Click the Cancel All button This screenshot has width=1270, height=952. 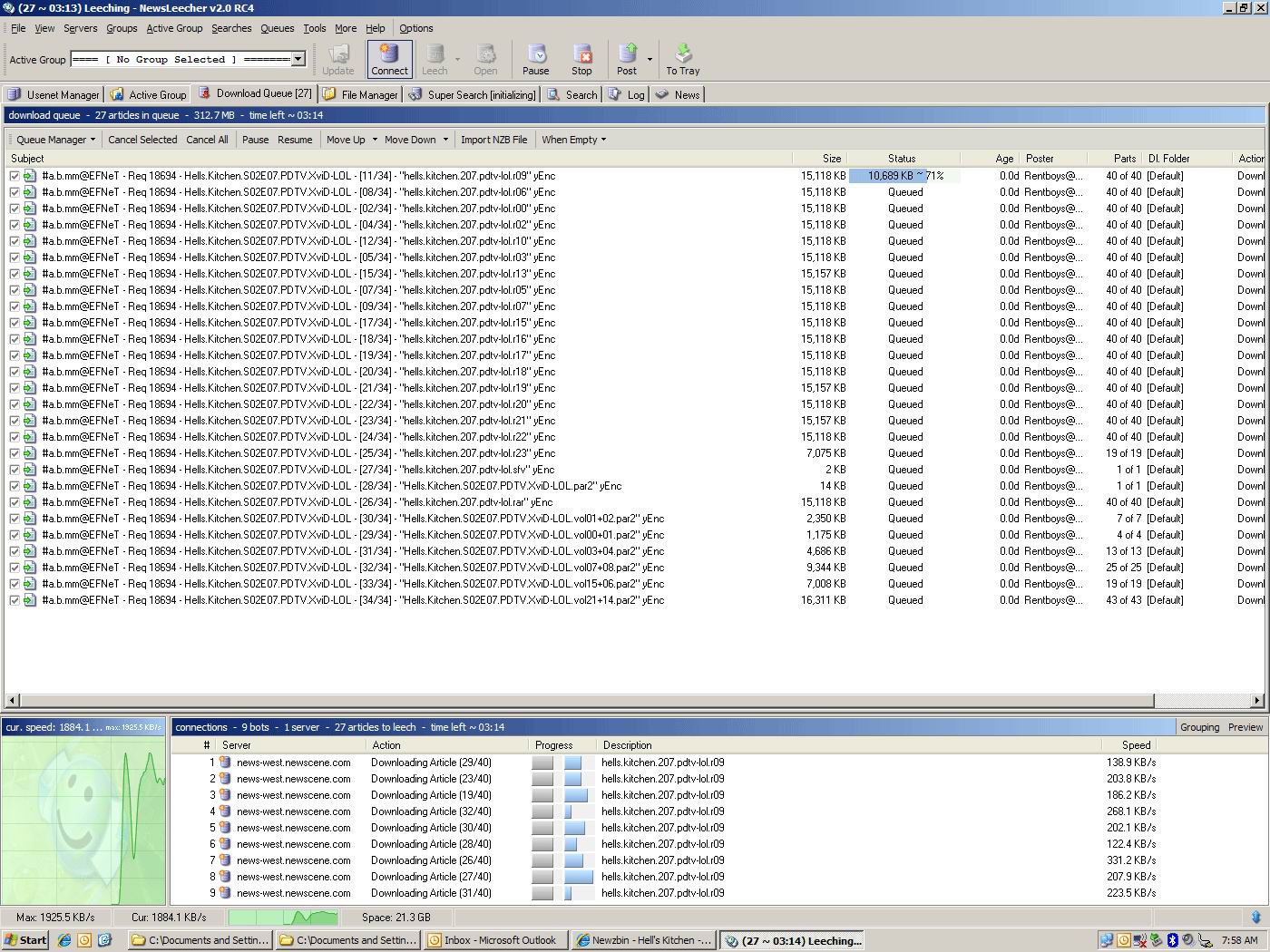pos(207,140)
